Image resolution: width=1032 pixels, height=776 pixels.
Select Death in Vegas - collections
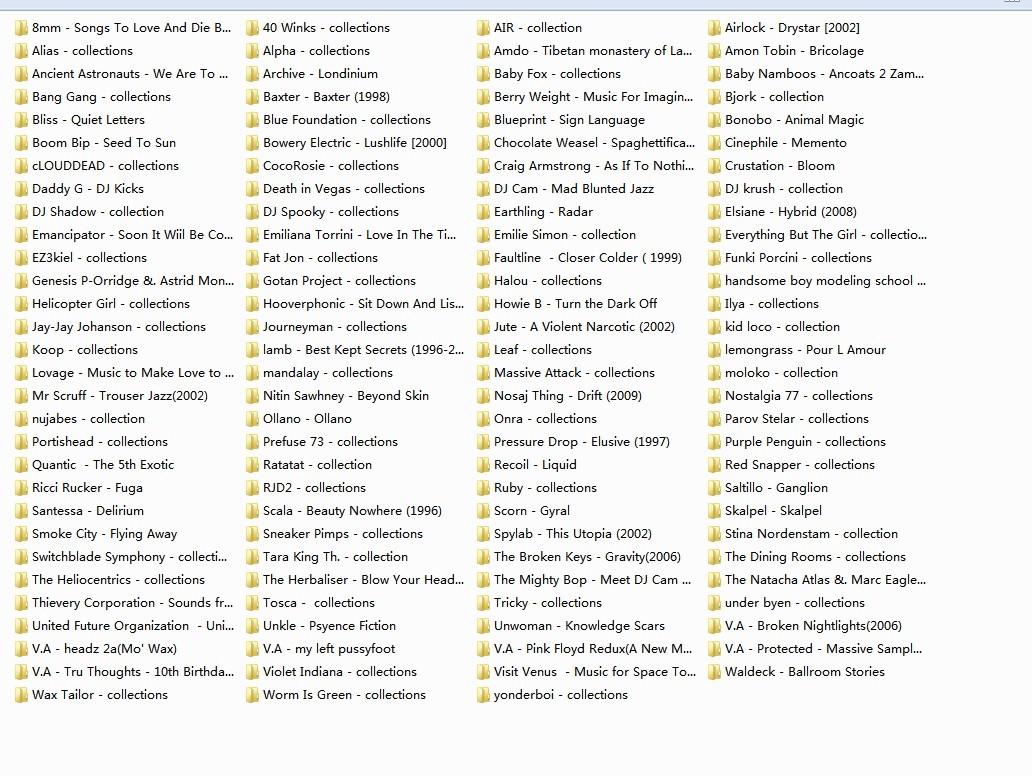pyautogui.click(x=344, y=189)
